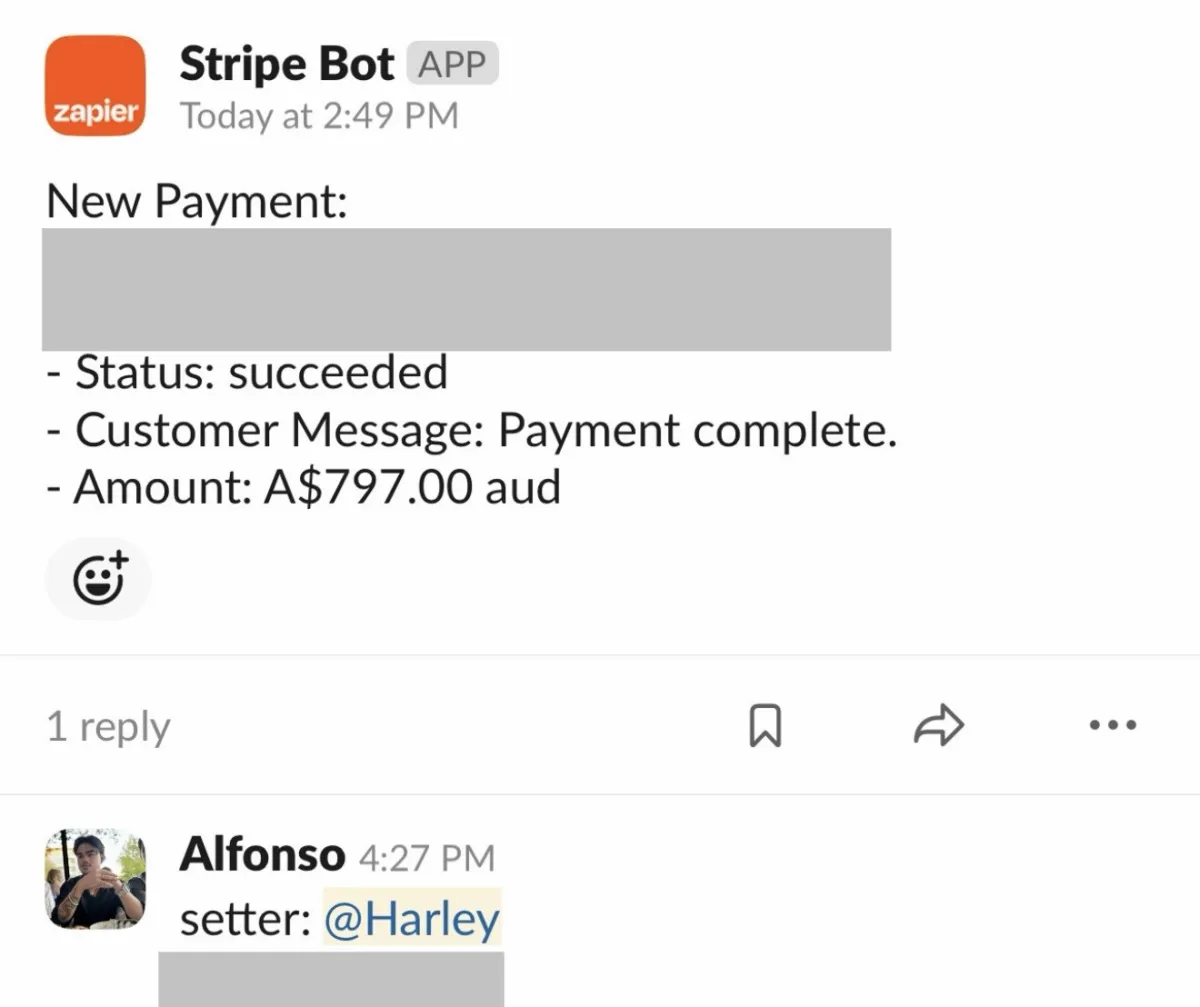Click the Zapier app avatar icon

(96, 85)
